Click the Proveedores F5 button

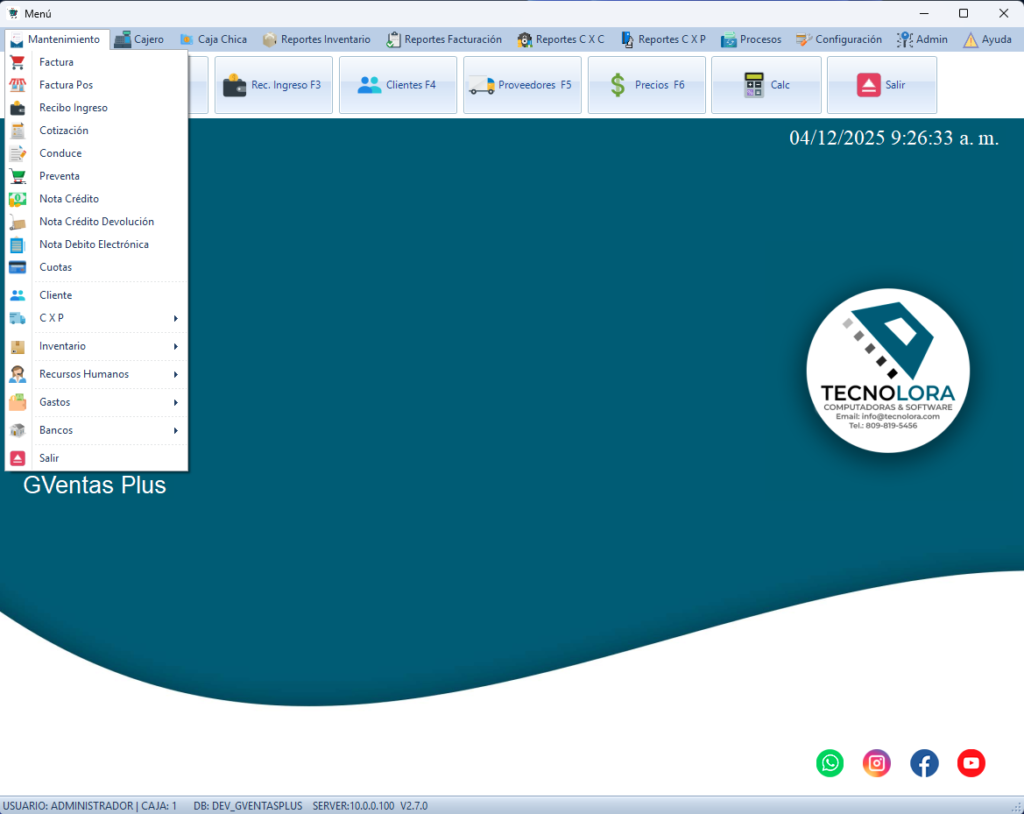tap(522, 85)
